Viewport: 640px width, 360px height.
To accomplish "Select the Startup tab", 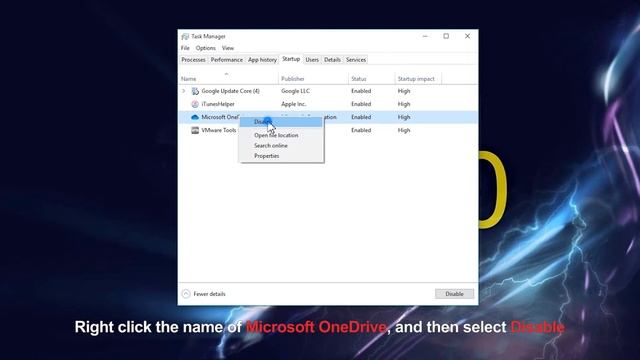I will coord(291,59).
